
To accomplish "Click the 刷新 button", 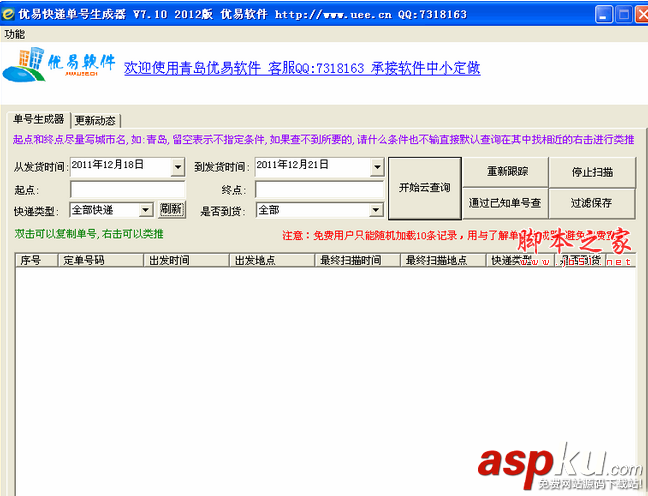I will 172,210.
